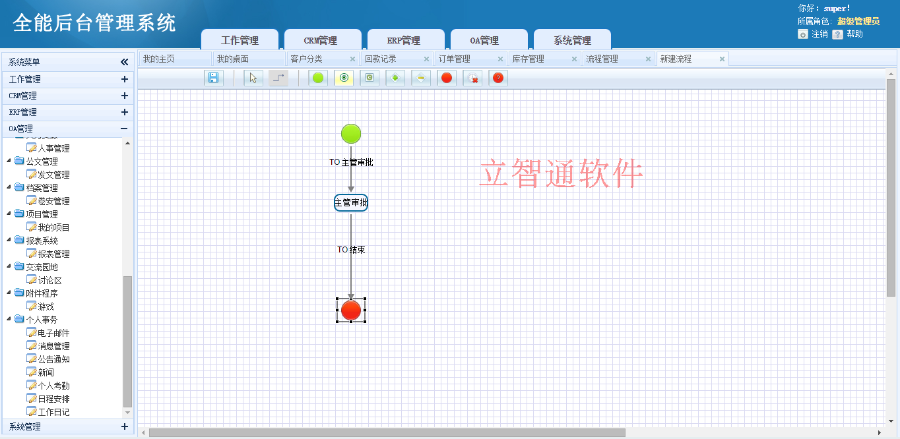Click the TO 结束 transition label
900x439 pixels.
point(351,250)
